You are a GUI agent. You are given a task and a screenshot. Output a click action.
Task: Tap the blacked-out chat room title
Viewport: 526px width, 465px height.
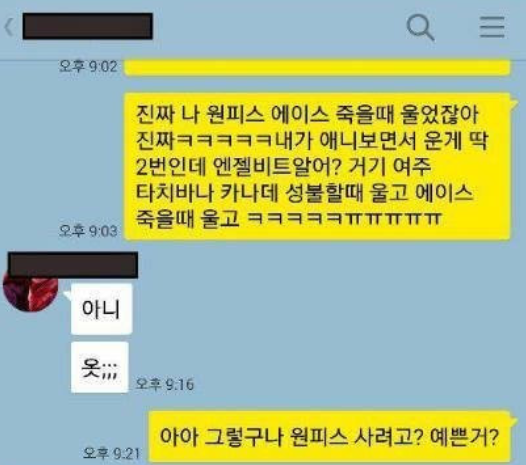coord(88,26)
